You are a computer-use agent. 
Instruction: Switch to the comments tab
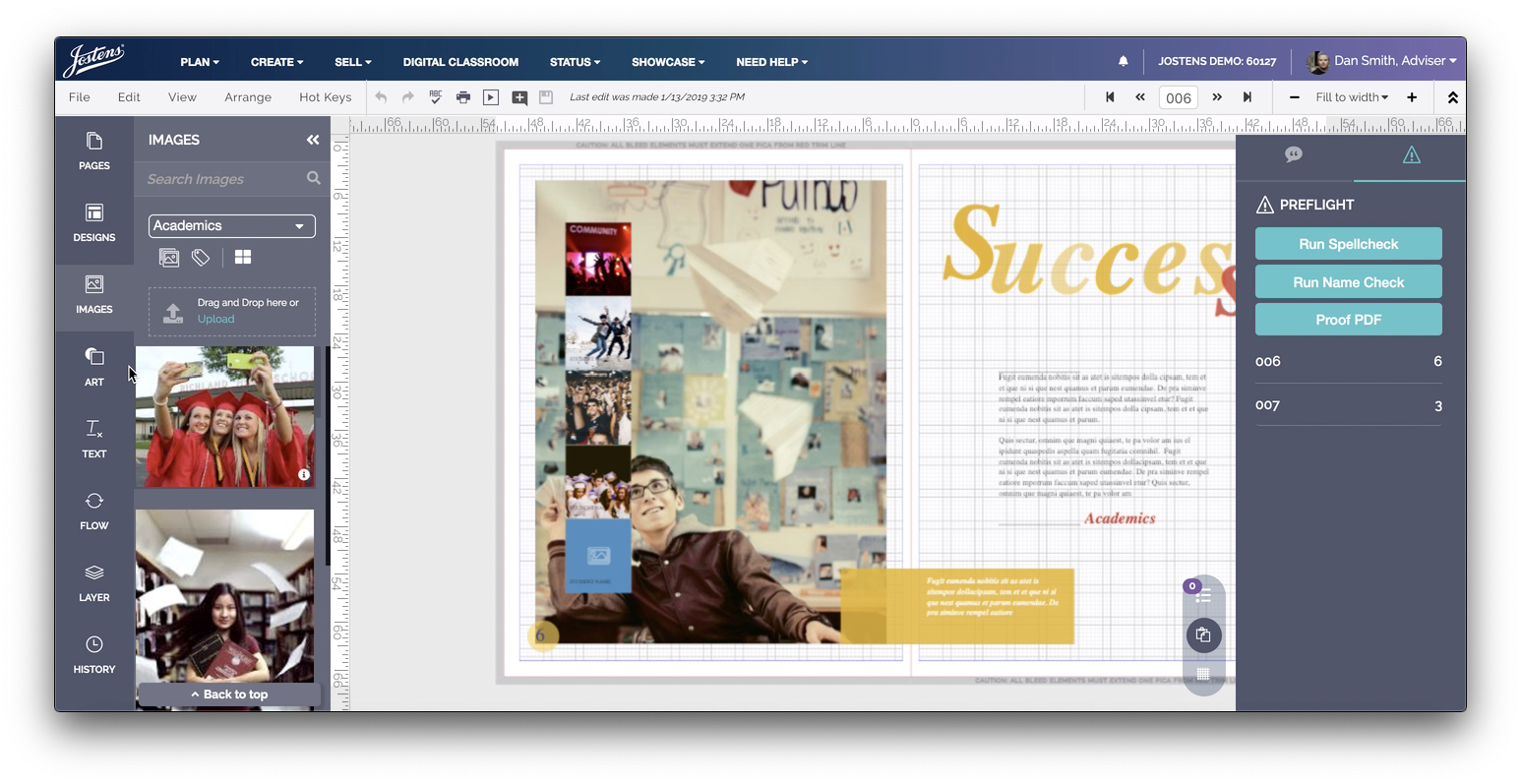tap(1294, 155)
